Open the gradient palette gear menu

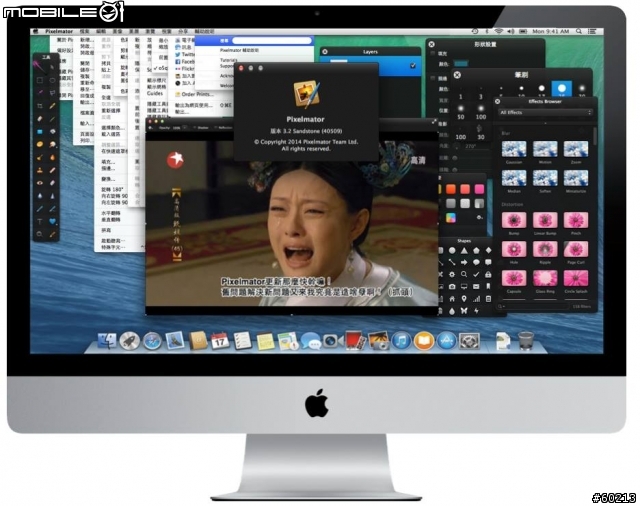click(x=480, y=217)
